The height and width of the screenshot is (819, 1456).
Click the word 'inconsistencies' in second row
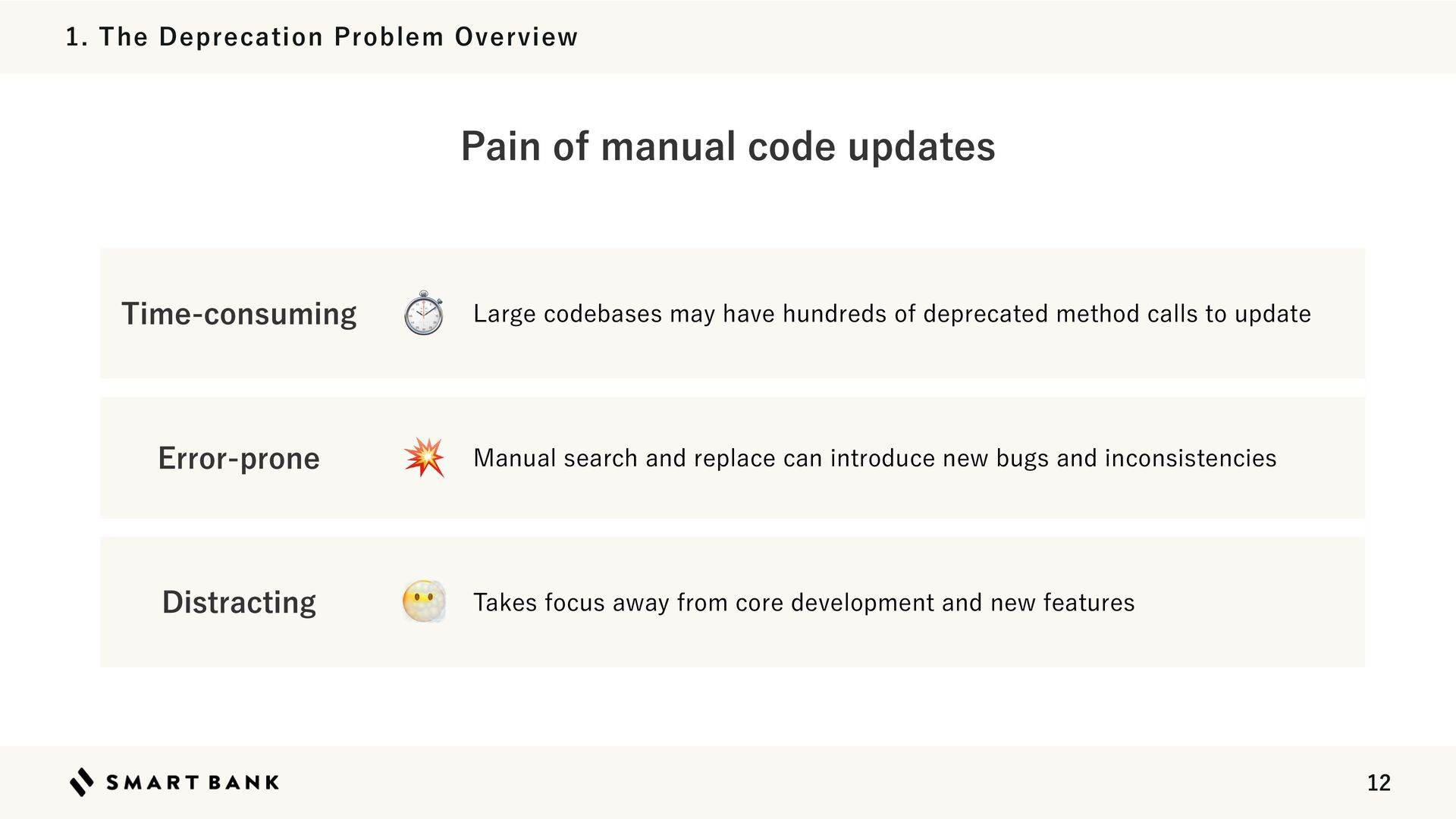[1190, 458]
